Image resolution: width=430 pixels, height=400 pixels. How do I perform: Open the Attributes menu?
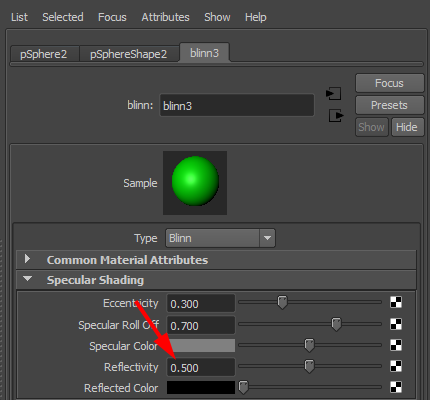[x=165, y=17]
